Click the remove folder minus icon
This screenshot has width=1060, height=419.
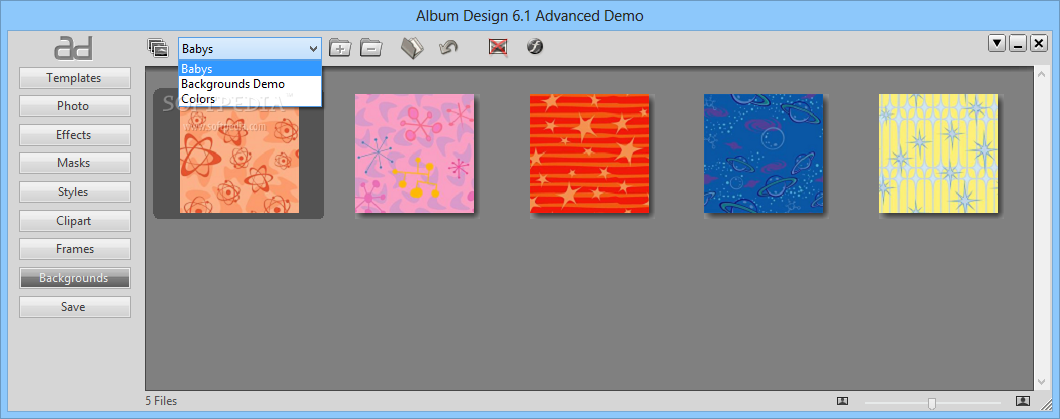pyautogui.click(x=371, y=48)
